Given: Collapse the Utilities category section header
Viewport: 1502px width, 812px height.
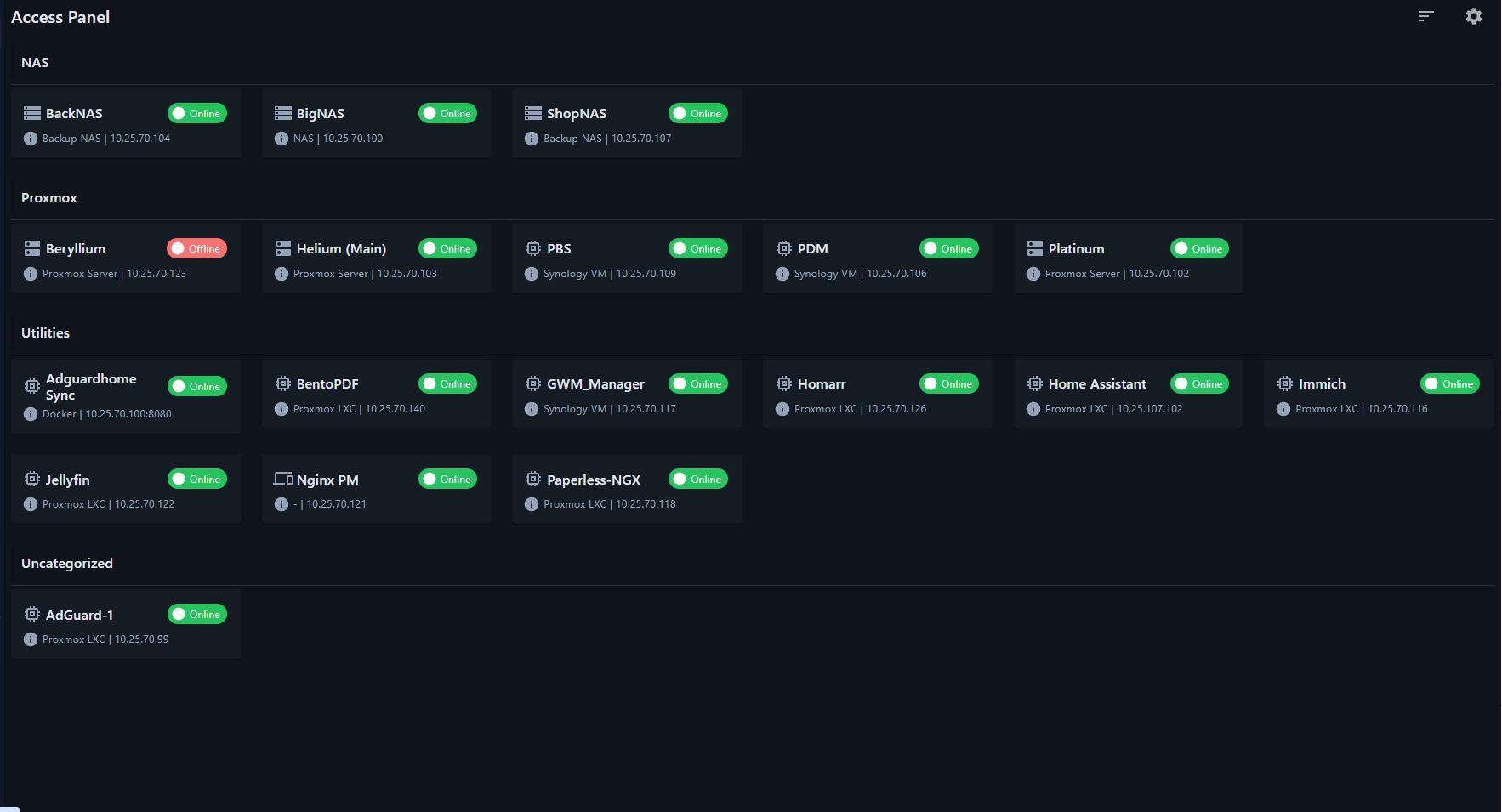Looking at the screenshot, I should pyautogui.click(x=46, y=333).
